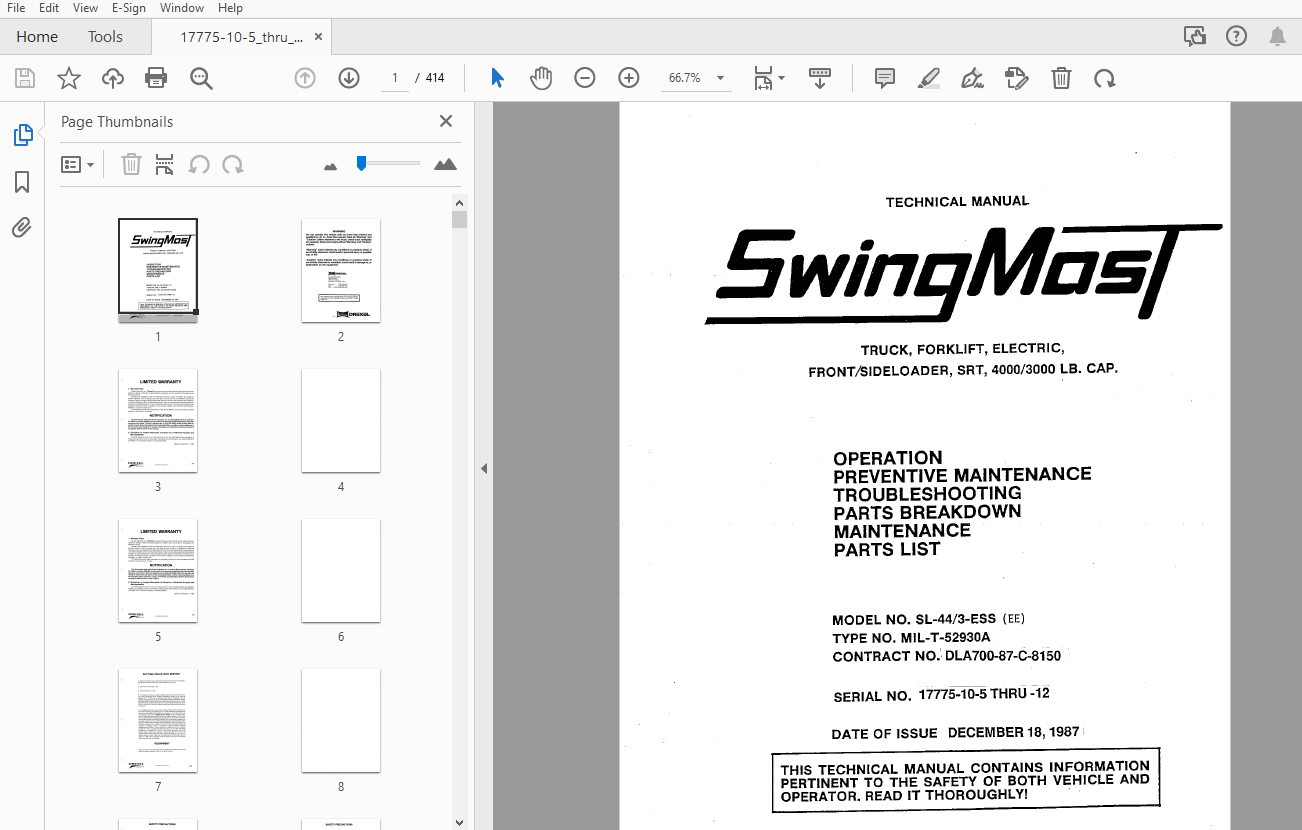The height and width of the screenshot is (830, 1302).
Task: Click thumbnails scrollbar up arrow
Action: [459, 202]
